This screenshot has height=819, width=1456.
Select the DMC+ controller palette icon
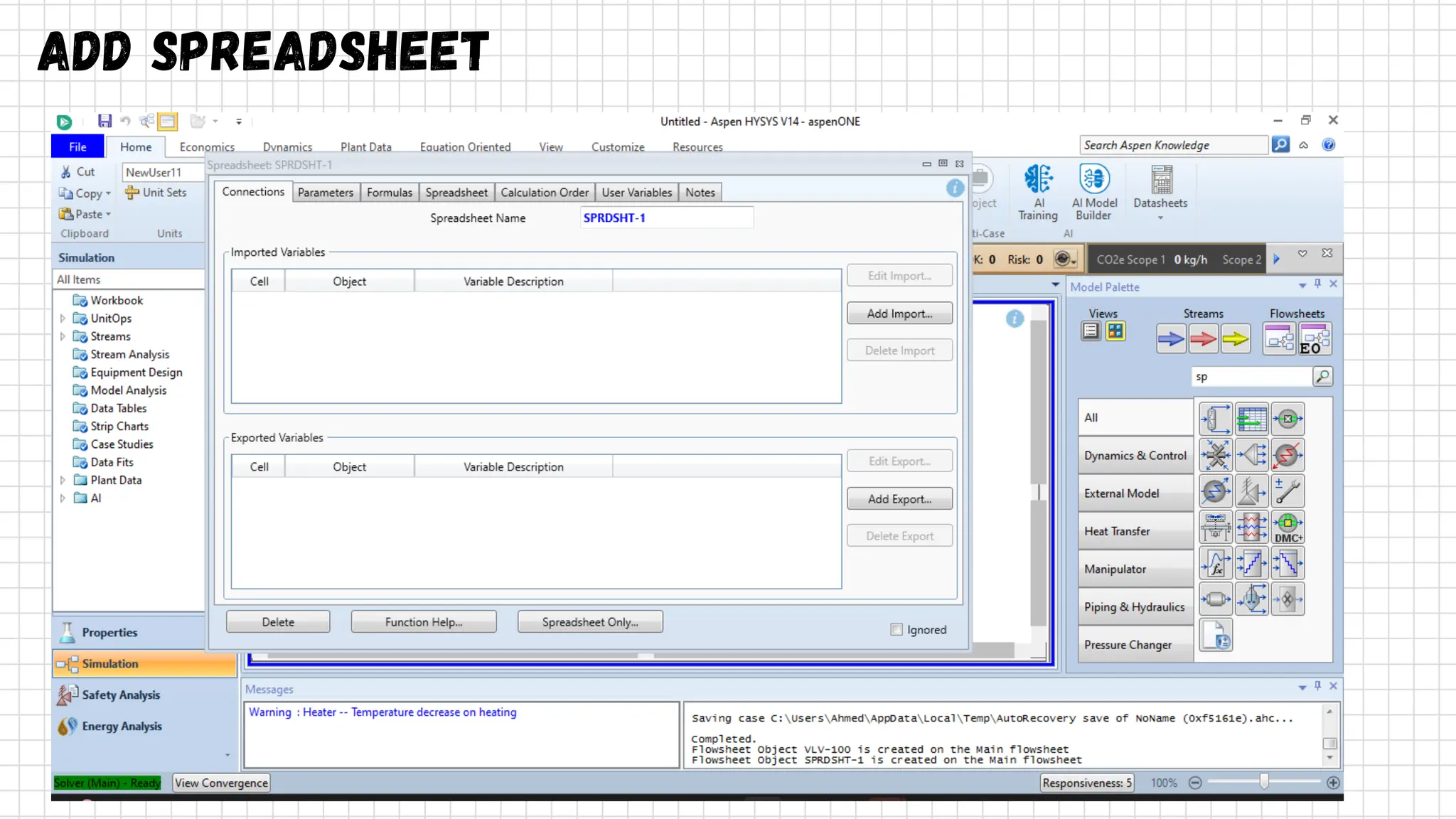pos(1288,527)
